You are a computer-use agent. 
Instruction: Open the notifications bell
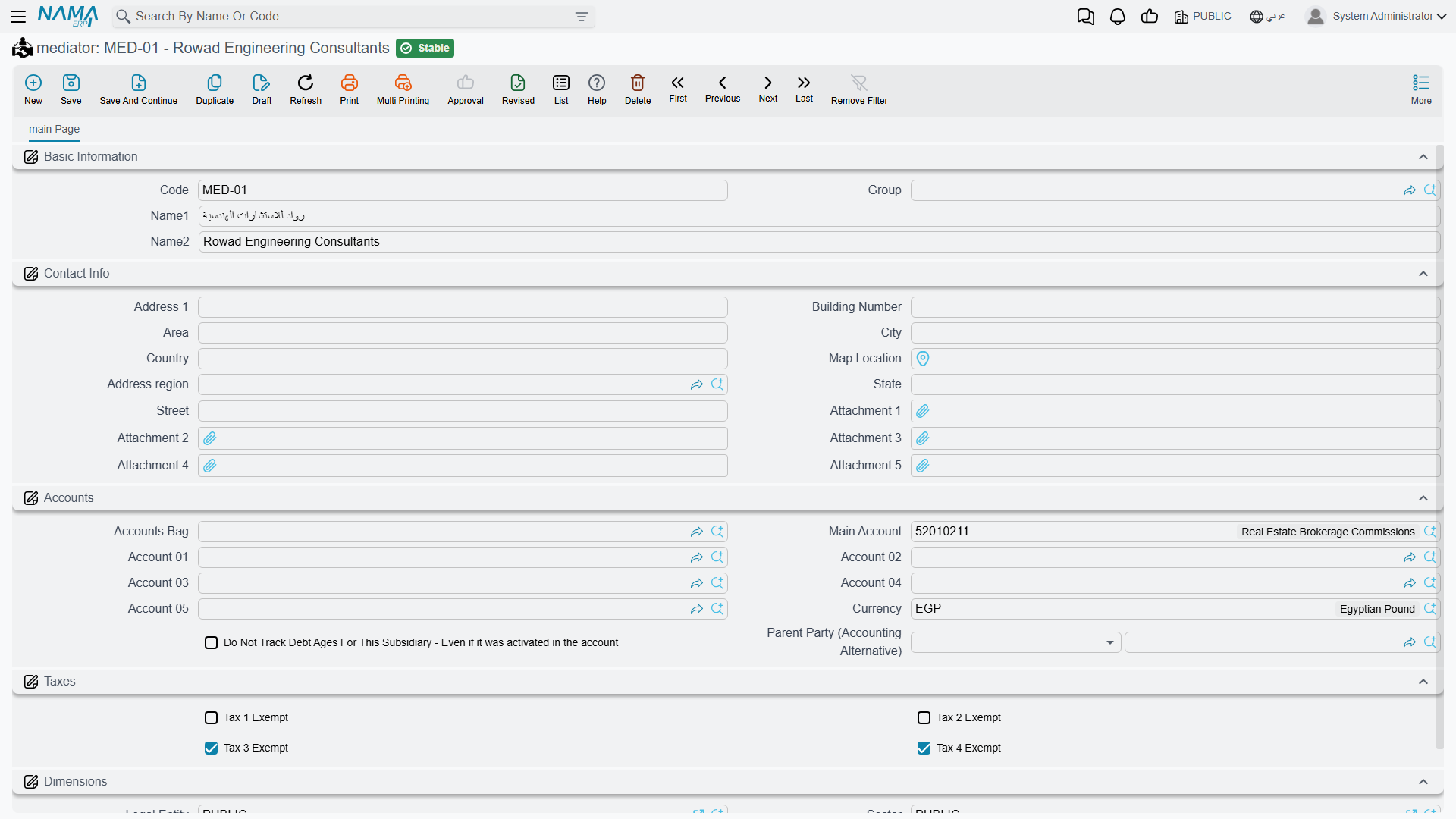click(x=1117, y=17)
